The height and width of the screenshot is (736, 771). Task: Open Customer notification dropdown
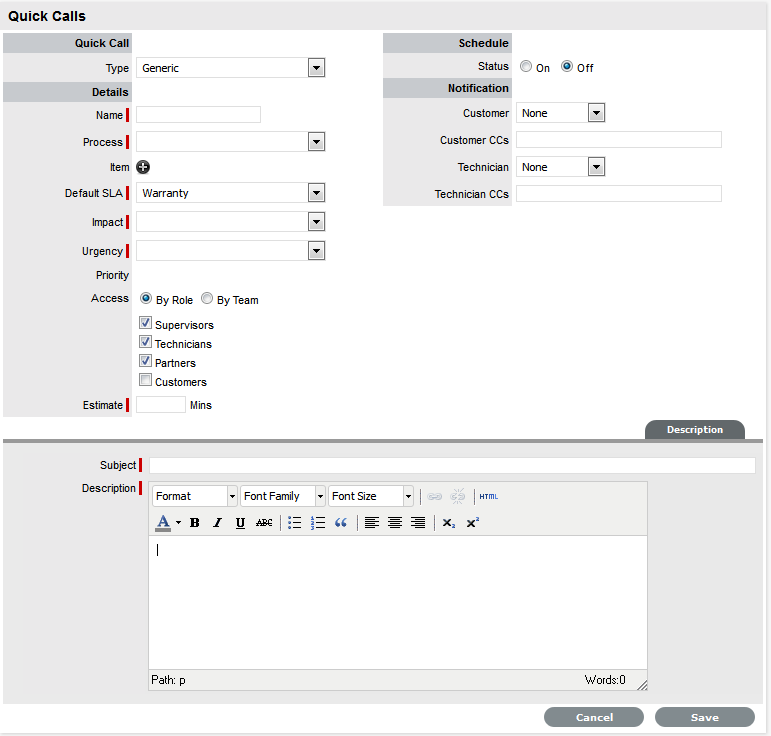click(x=561, y=113)
